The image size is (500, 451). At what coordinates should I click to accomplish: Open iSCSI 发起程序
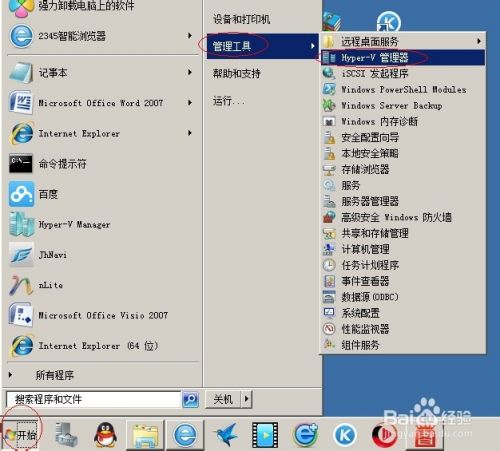[403, 73]
